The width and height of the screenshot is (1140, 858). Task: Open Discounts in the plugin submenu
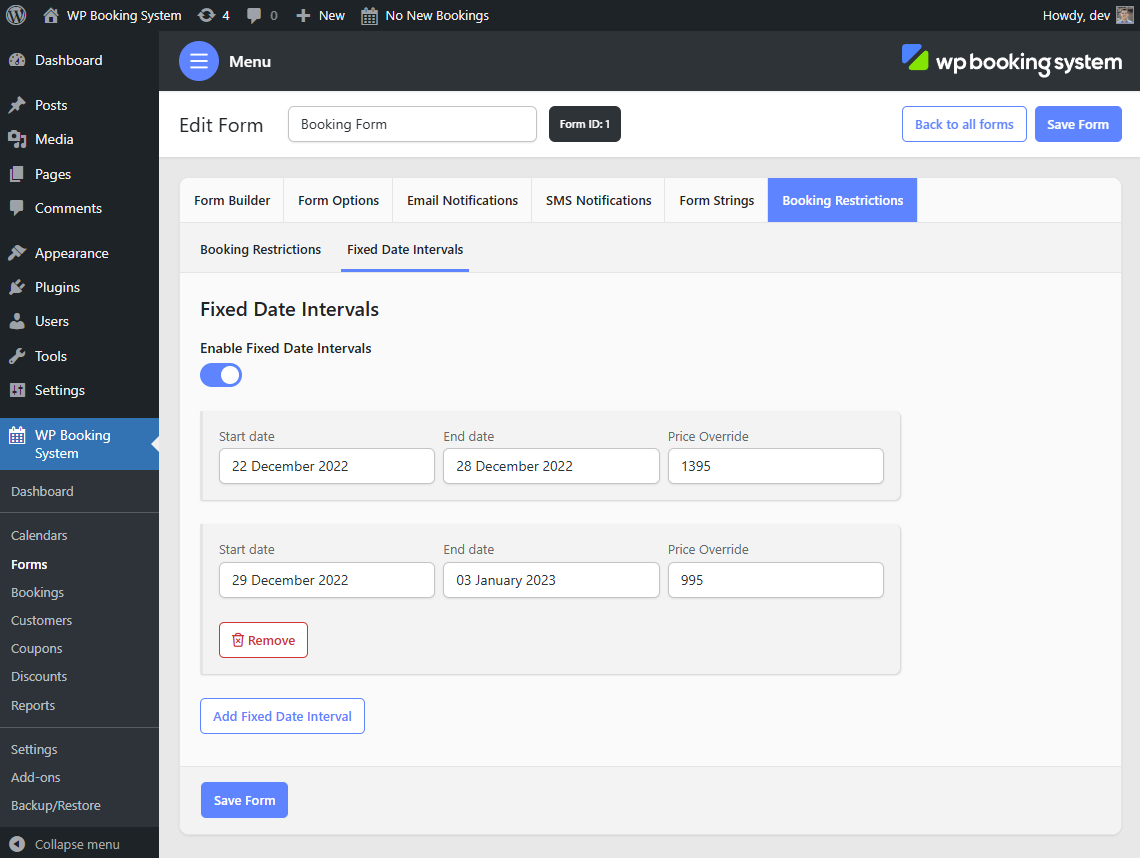[x=39, y=676]
